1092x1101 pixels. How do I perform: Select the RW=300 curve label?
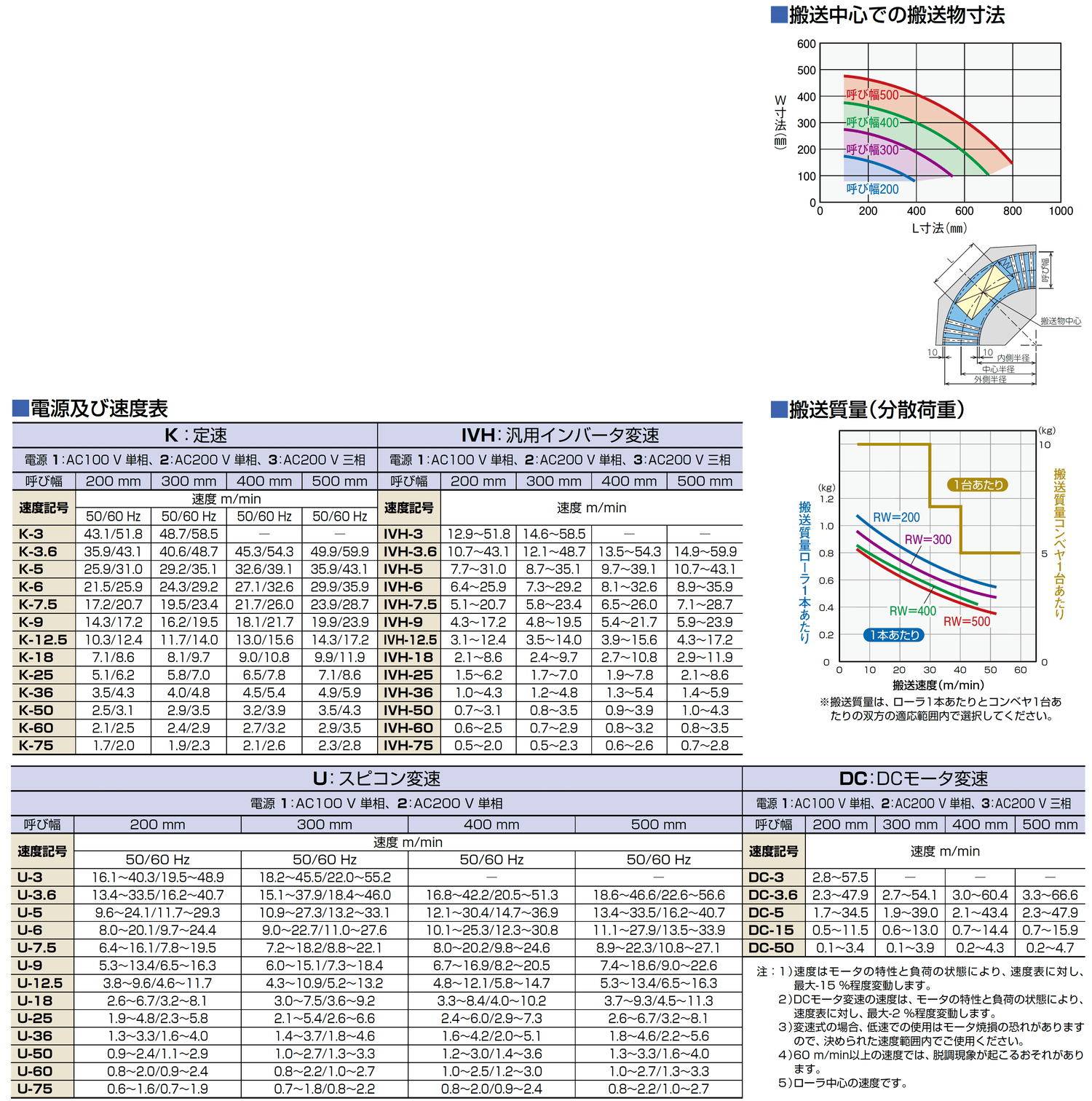click(x=928, y=540)
